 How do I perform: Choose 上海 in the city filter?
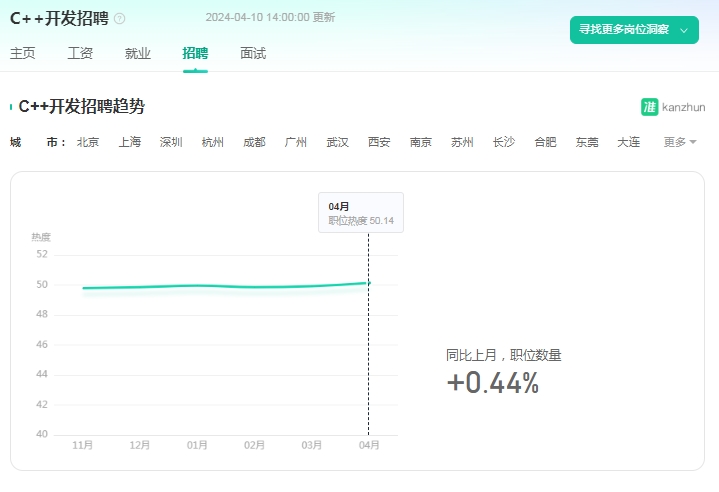coord(130,142)
